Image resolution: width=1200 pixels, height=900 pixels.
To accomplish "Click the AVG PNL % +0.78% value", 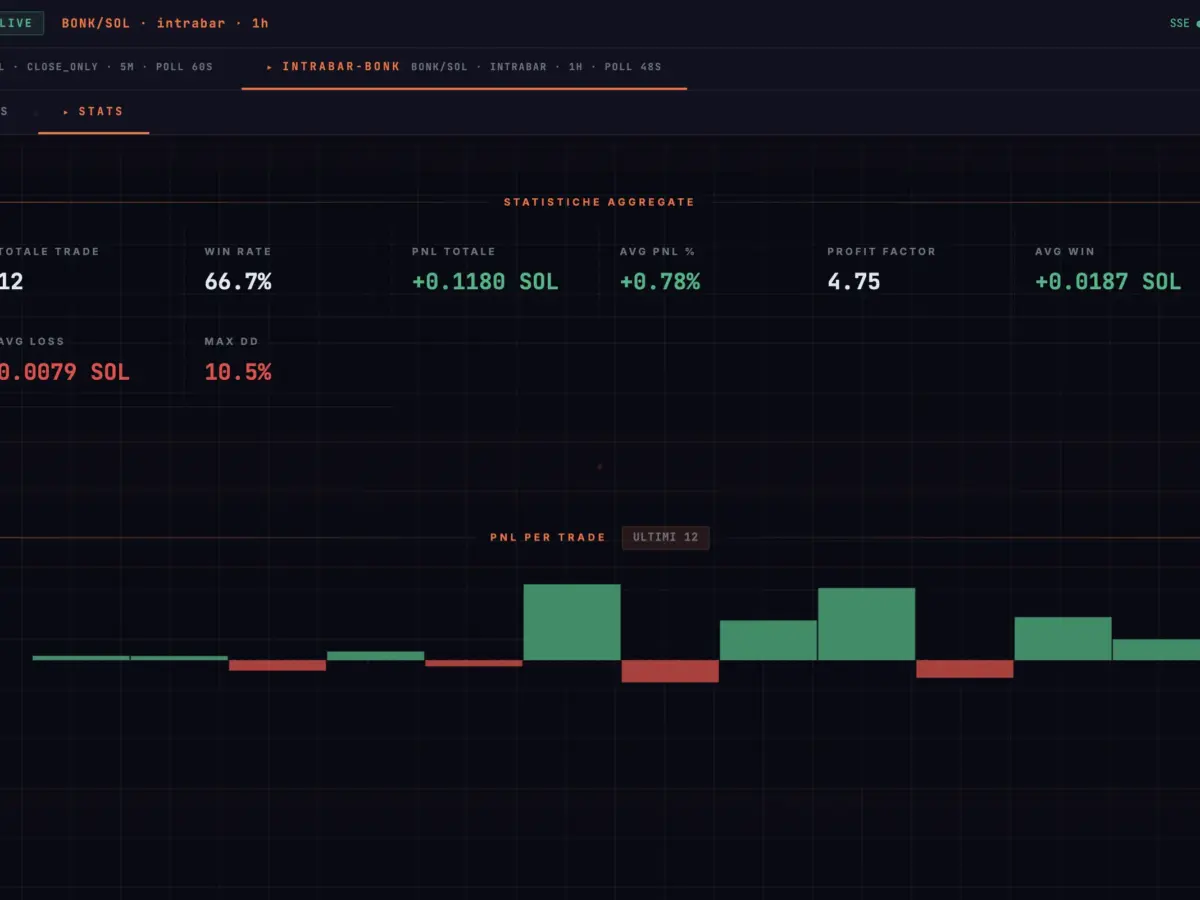I will coord(660,282).
